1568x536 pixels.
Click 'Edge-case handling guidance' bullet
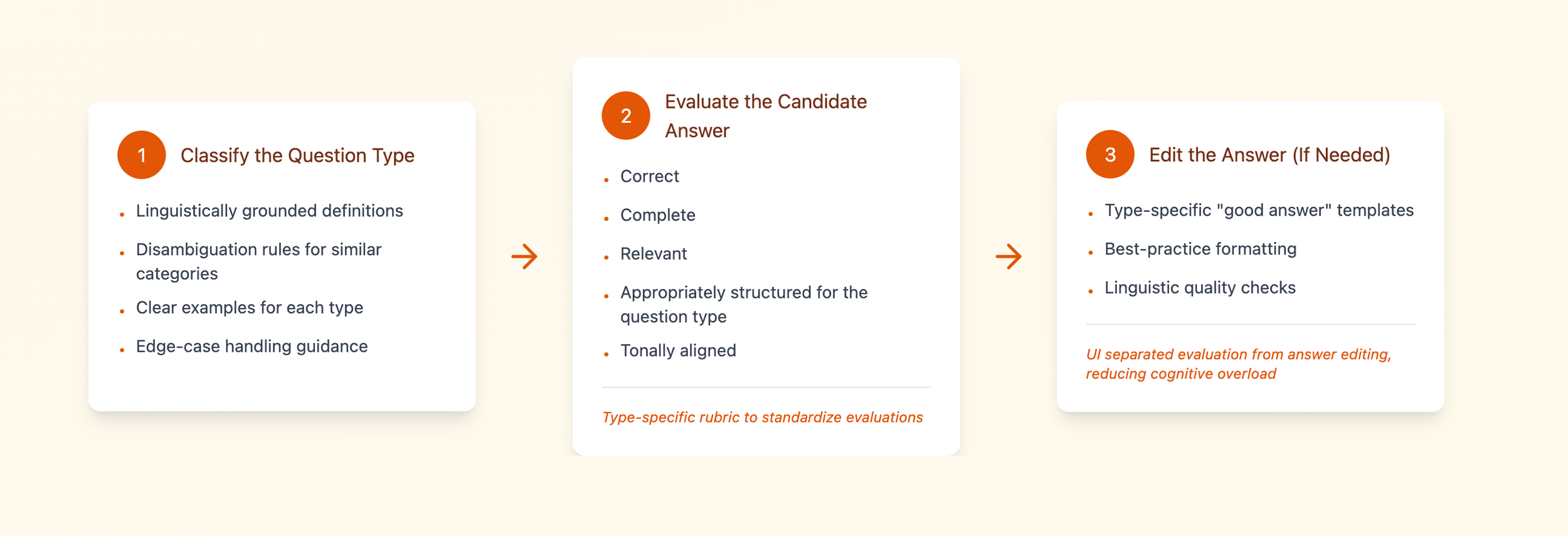click(252, 347)
